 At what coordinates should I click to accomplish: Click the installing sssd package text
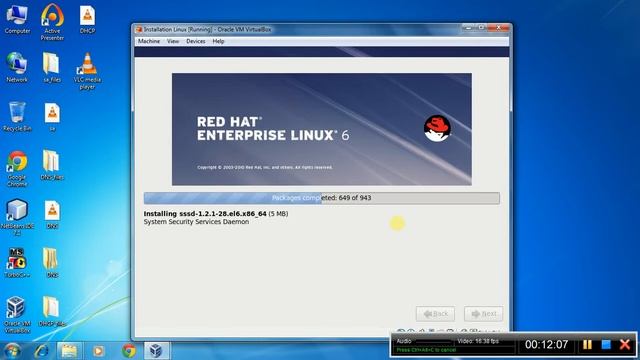click(216, 213)
